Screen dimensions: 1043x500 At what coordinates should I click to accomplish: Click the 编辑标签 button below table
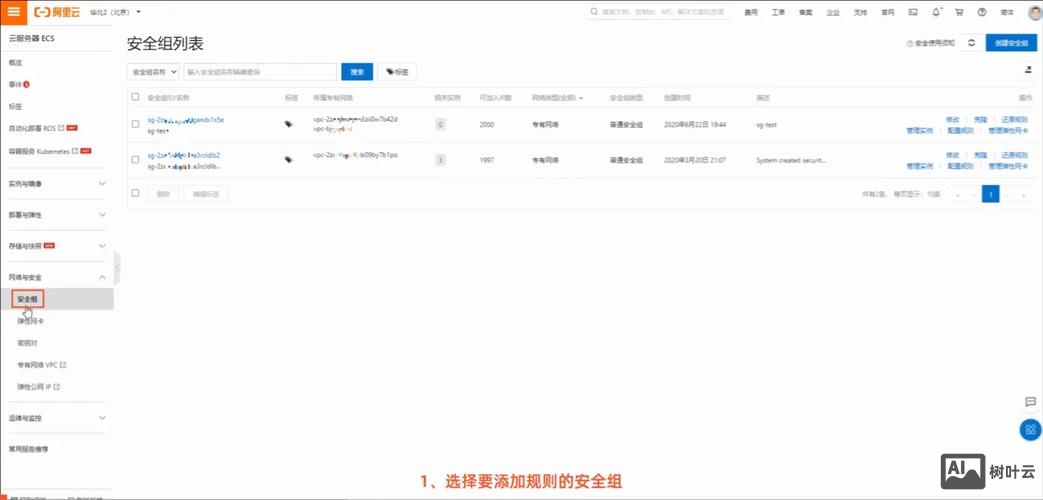coord(206,194)
